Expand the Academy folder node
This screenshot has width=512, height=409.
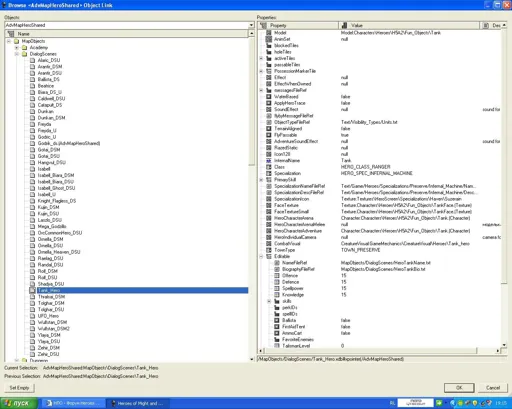[17, 48]
